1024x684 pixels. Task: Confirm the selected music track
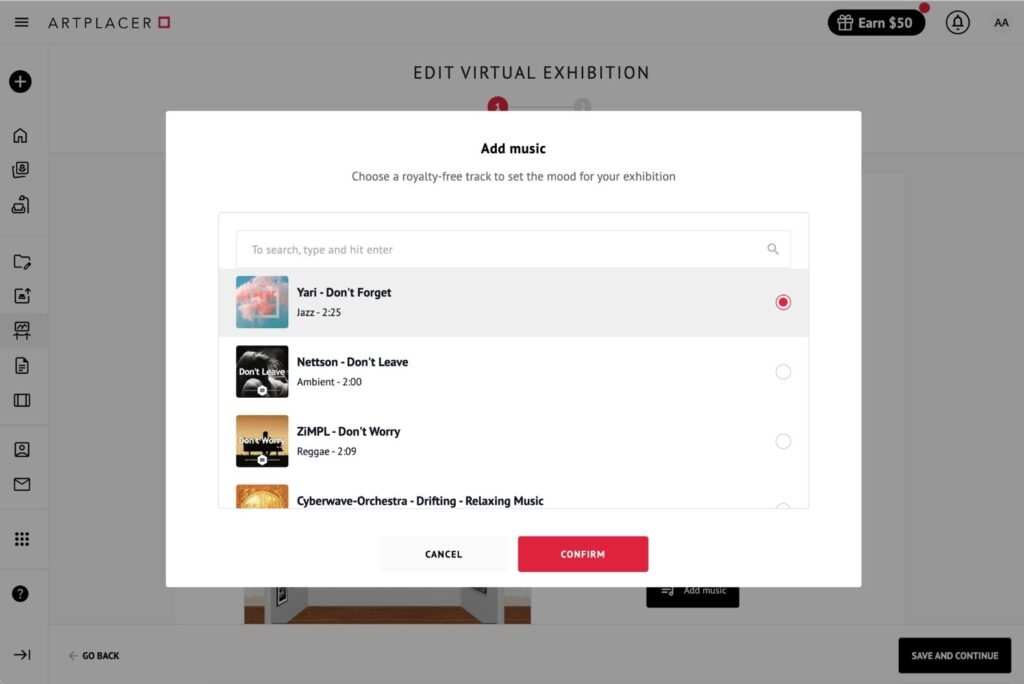[x=583, y=554]
